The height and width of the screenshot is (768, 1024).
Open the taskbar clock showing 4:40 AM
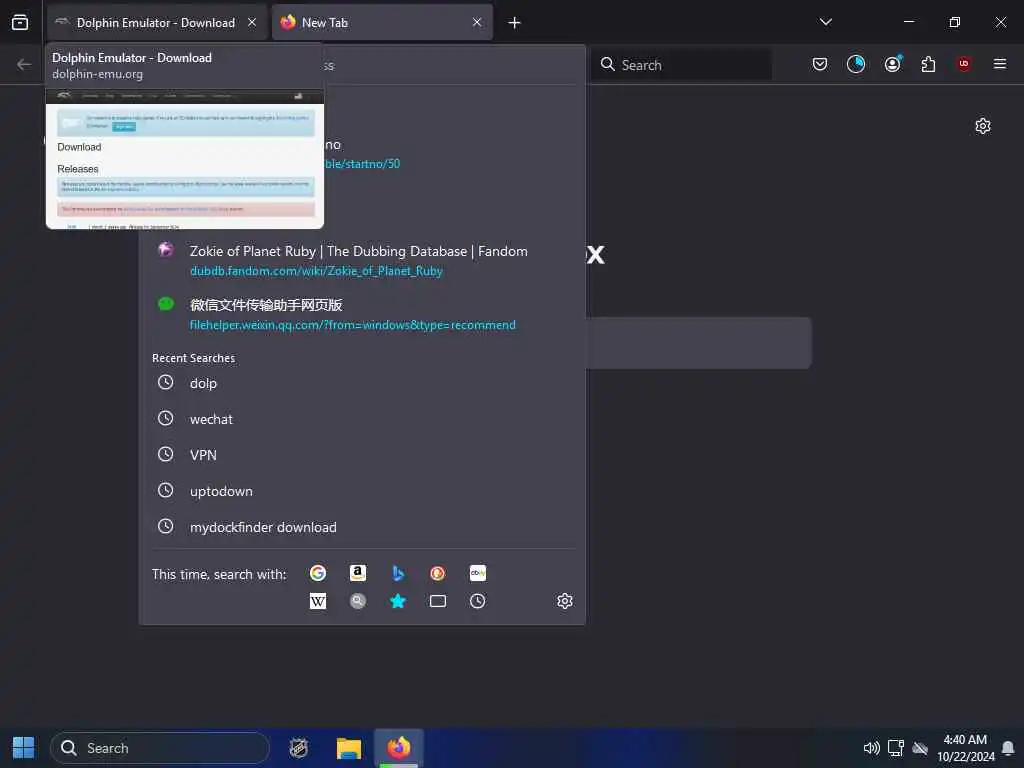tap(965, 748)
